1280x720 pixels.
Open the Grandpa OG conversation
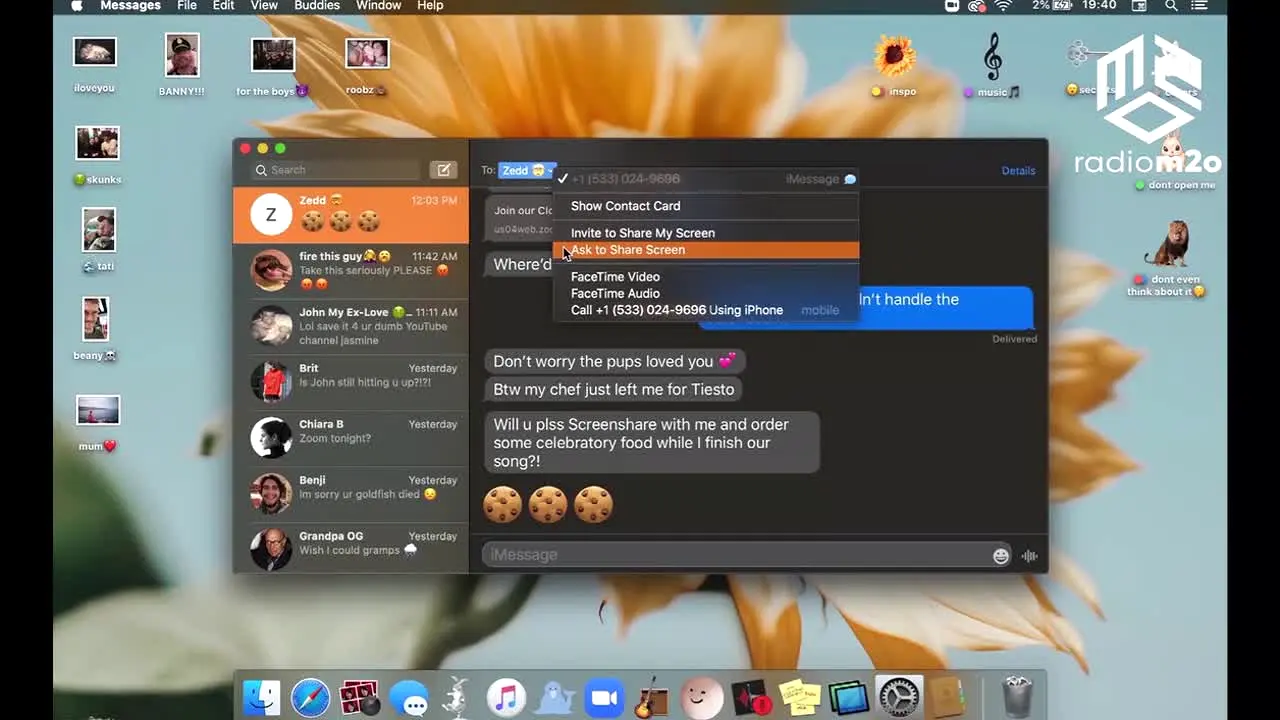pos(351,548)
